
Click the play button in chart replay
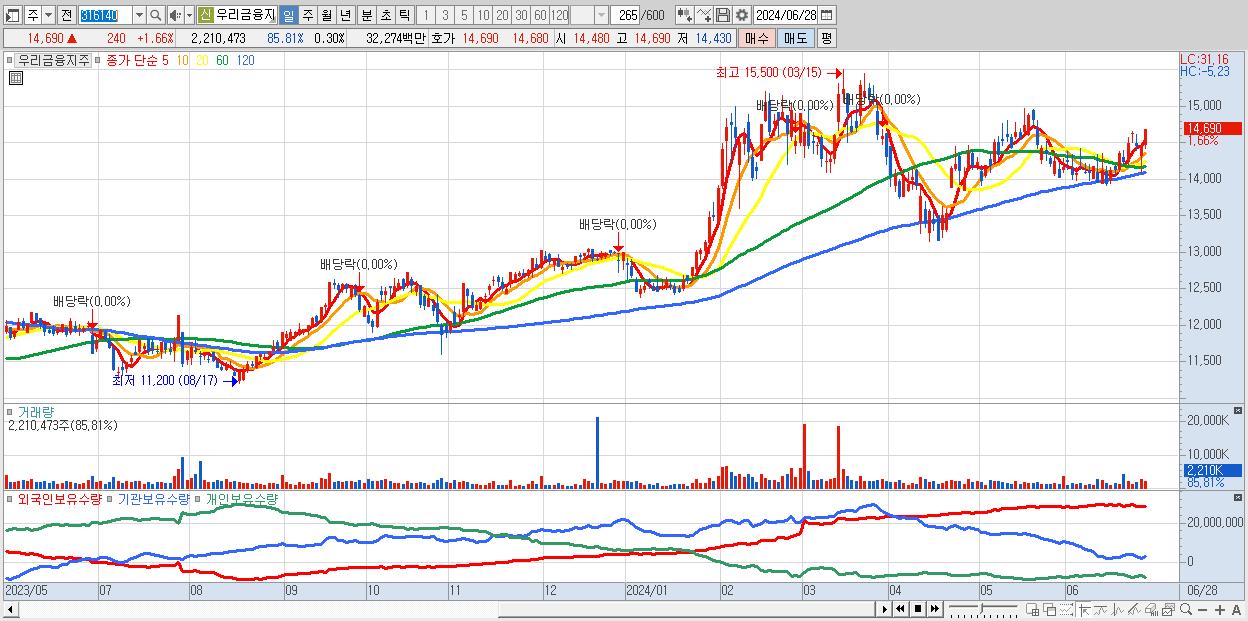884,609
